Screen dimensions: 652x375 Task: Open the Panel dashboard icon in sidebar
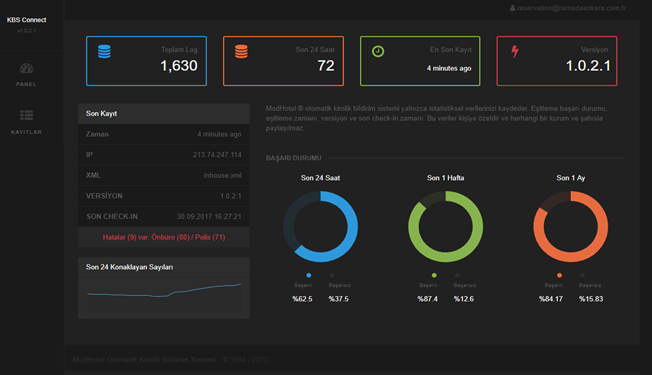[x=26, y=68]
